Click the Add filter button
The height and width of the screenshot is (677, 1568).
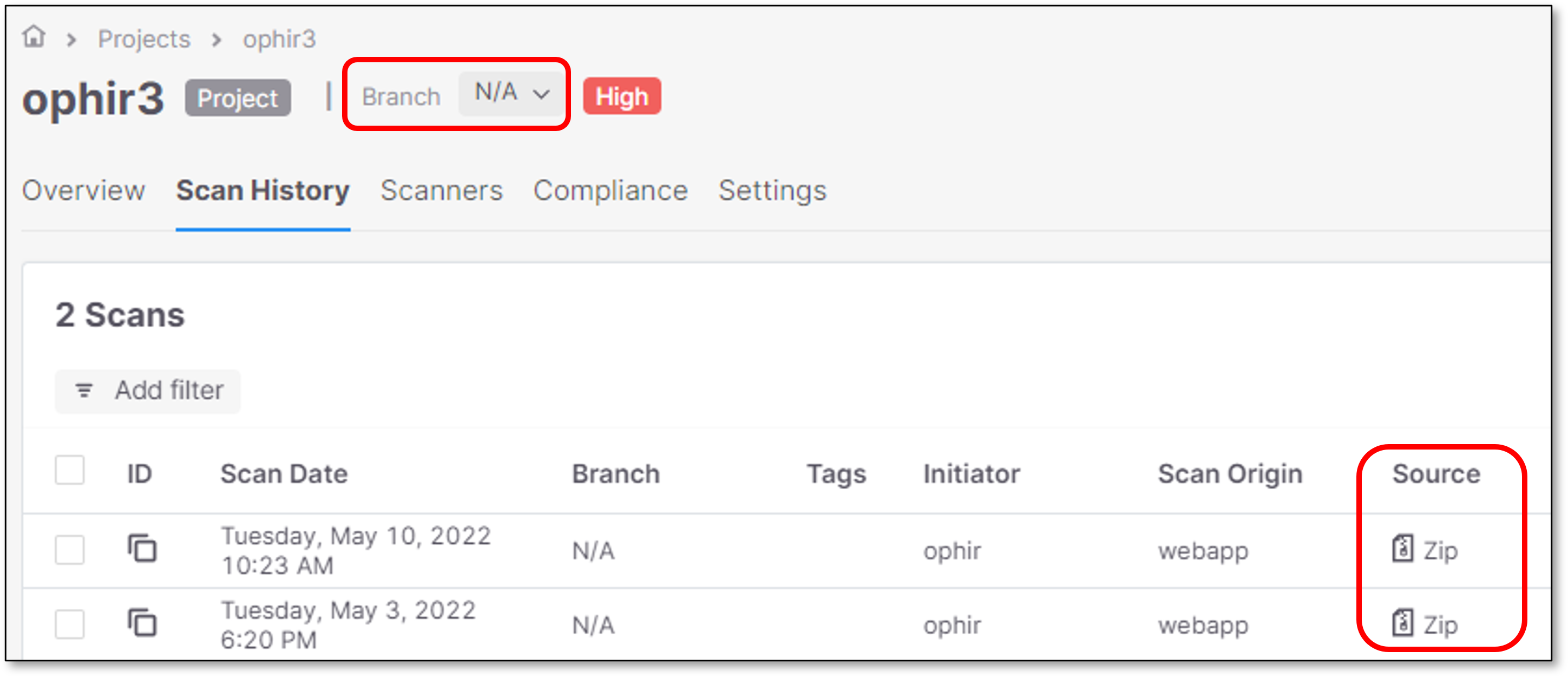tap(148, 390)
